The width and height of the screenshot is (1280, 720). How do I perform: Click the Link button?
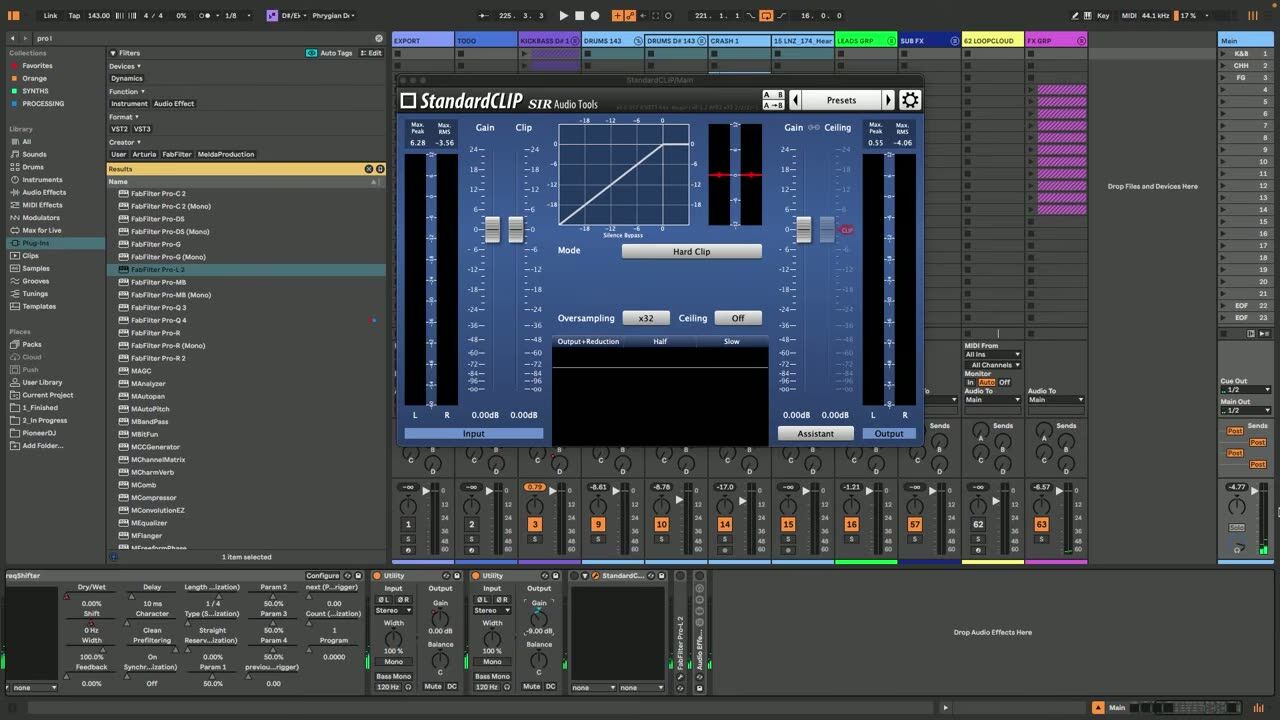50,16
